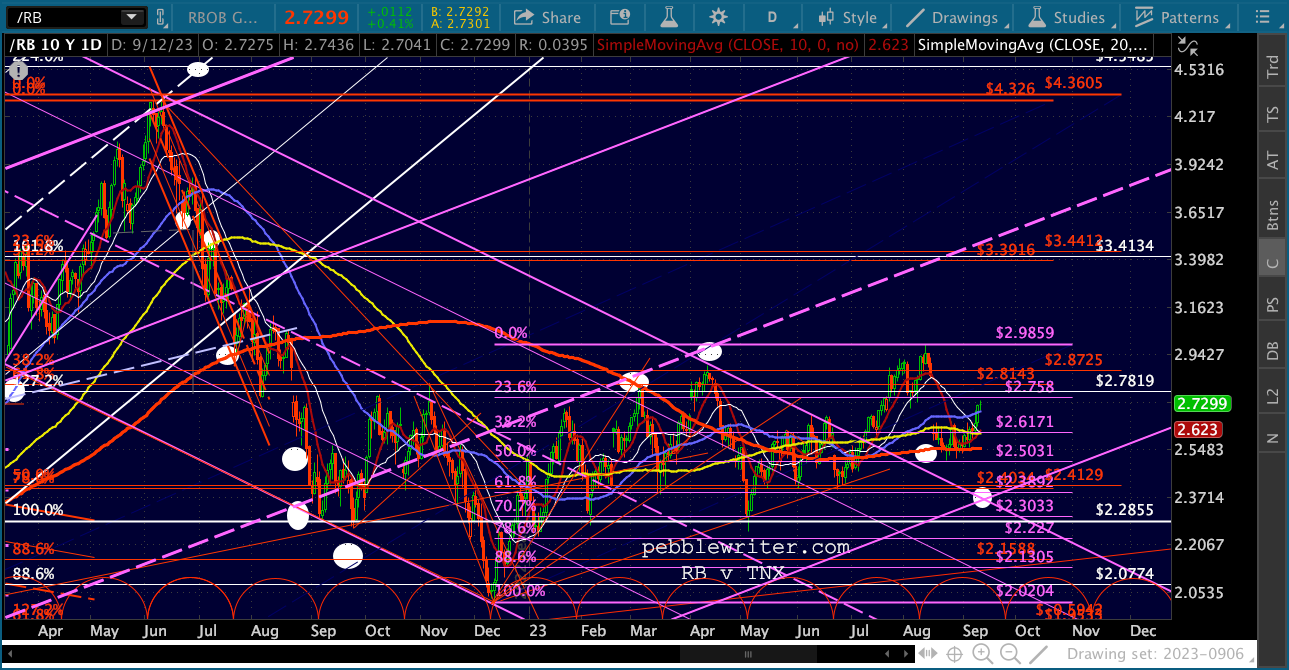Open chart settings gear icon

(x=718, y=17)
